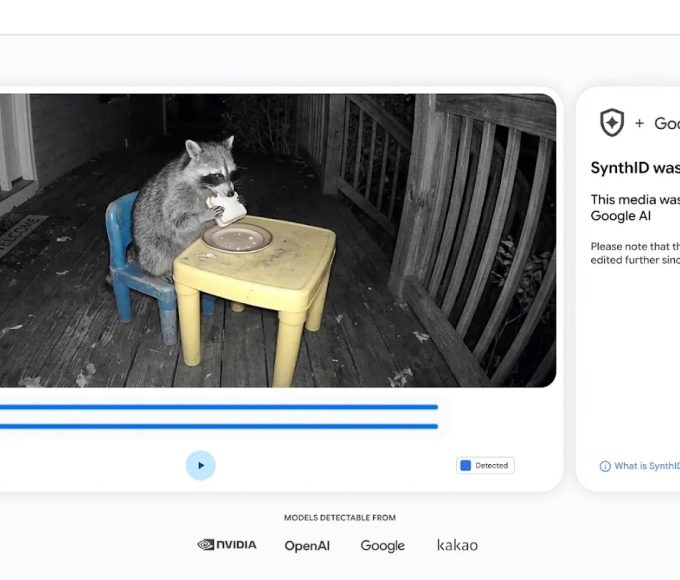Click the 'SynthID was' heading text
This screenshot has height=580, width=680.
coord(635,168)
